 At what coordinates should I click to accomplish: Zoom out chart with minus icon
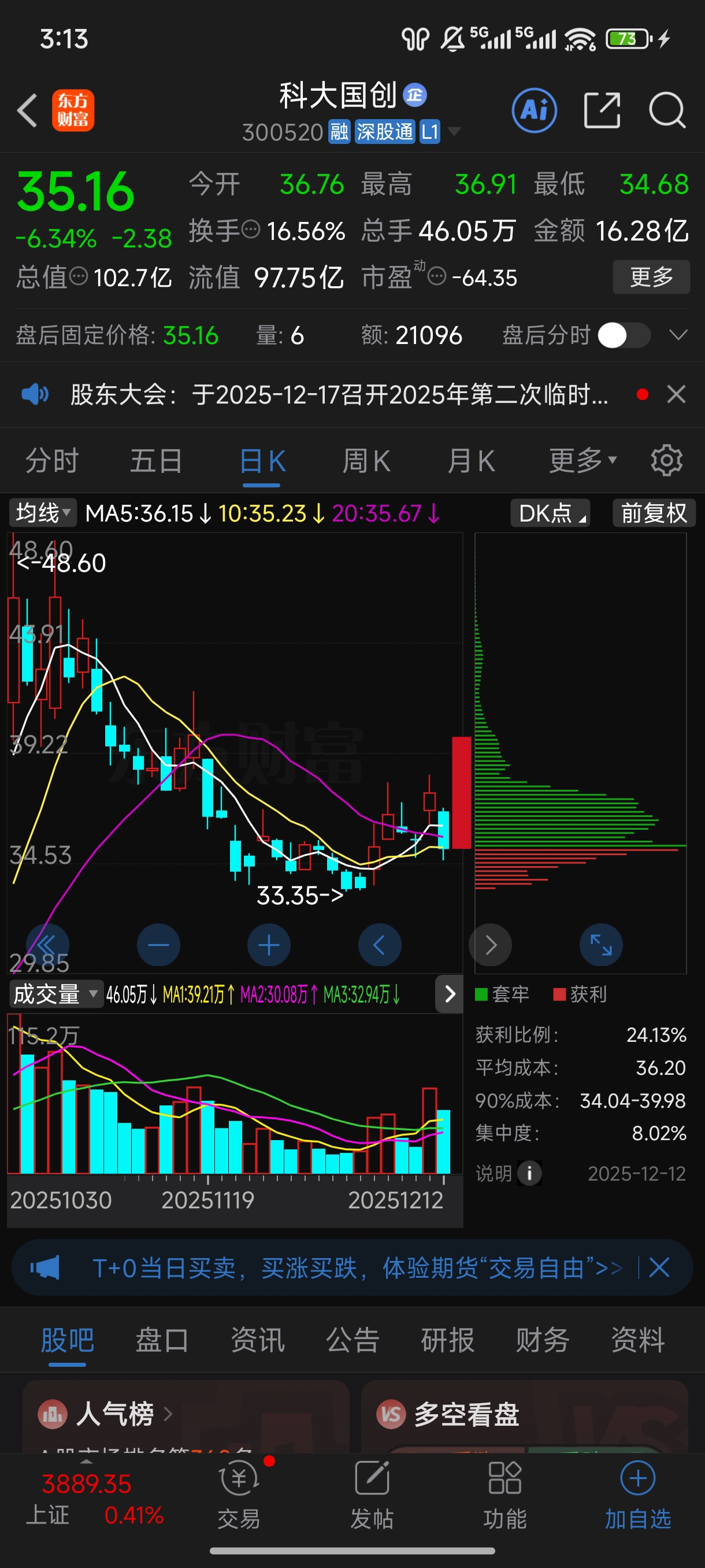pyautogui.click(x=158, y=945)
